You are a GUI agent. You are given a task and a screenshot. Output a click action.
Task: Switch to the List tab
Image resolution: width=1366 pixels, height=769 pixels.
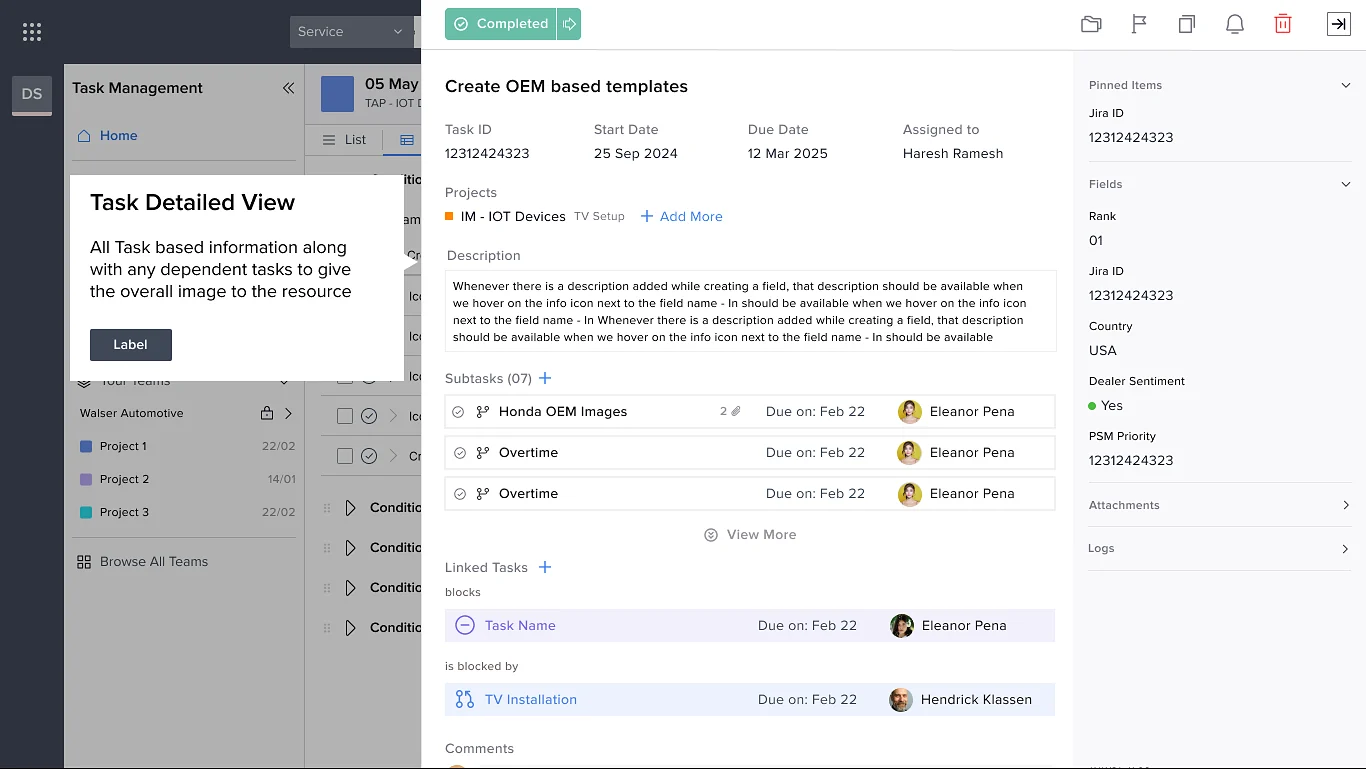pyautogui.click(x=345, y=140)
